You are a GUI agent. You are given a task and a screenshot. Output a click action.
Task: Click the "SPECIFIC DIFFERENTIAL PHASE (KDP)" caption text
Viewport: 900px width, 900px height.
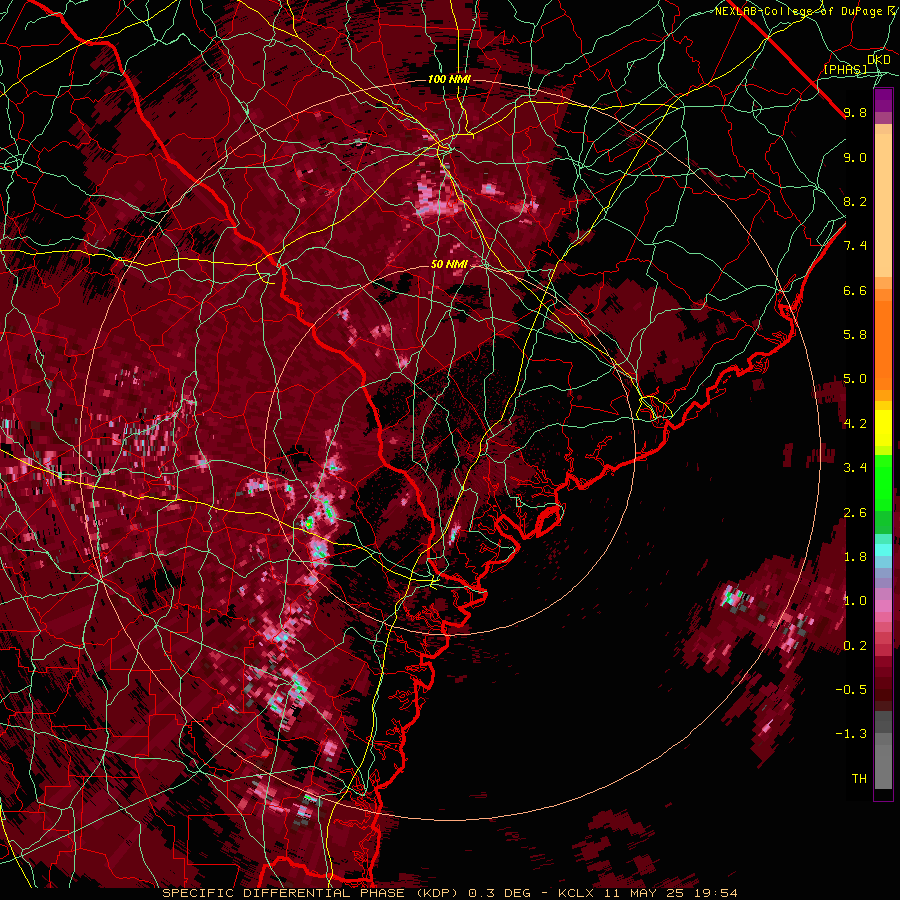tap(310, 893)
